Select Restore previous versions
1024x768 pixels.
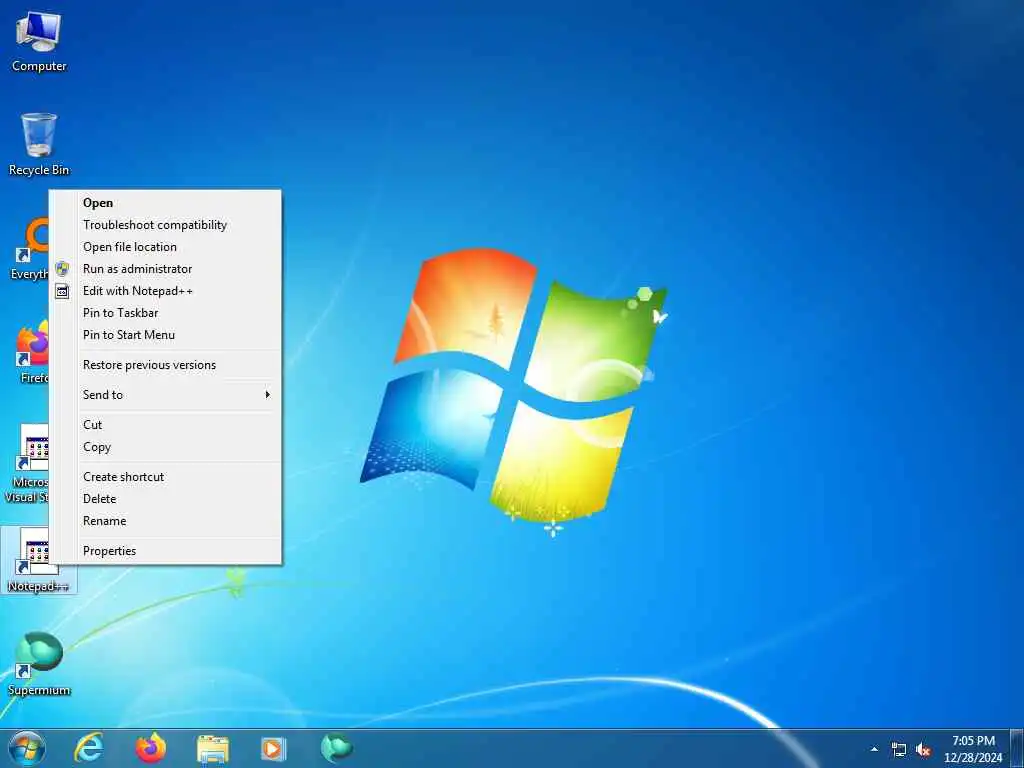(166, 365)
